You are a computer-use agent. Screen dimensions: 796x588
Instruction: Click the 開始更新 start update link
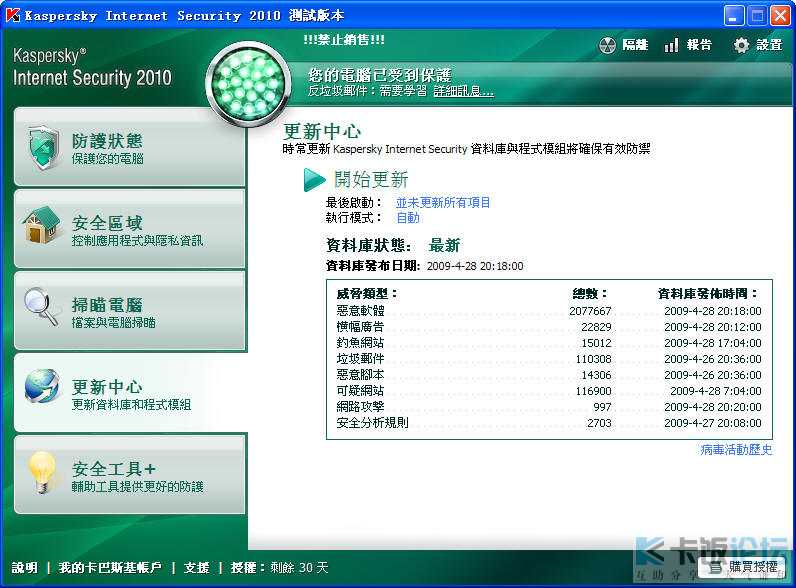coord(371,180)
